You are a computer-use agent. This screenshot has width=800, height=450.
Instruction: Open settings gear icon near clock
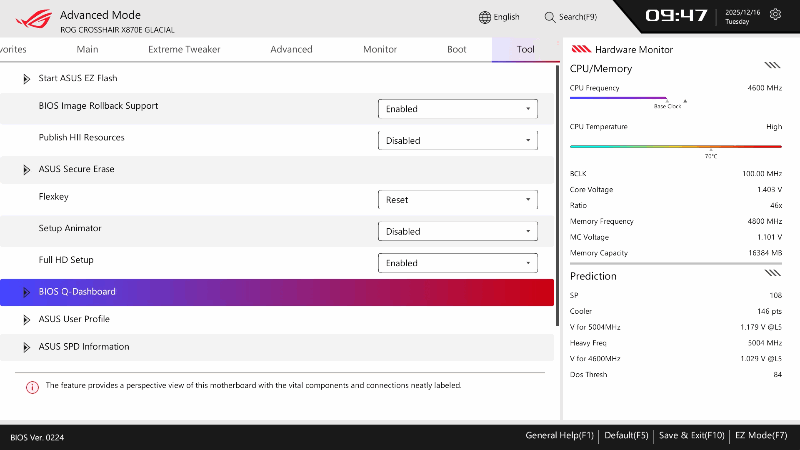pyautogui.click(x=775, y=14)
